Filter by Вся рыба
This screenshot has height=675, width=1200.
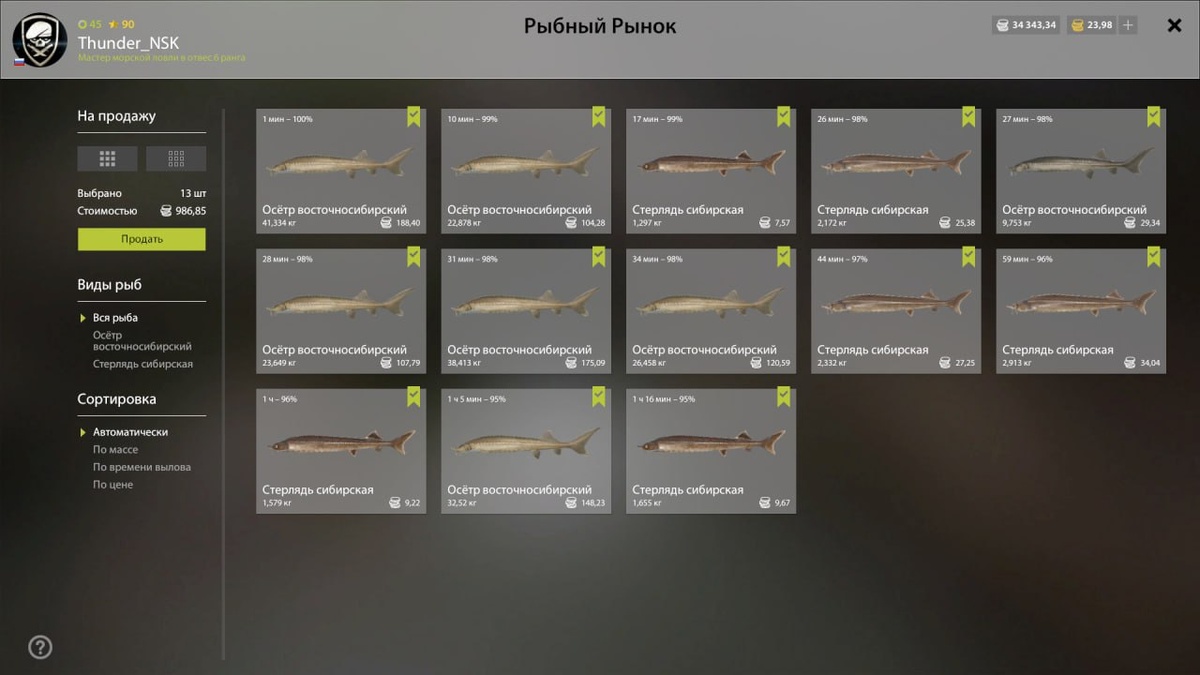point(115,318)
